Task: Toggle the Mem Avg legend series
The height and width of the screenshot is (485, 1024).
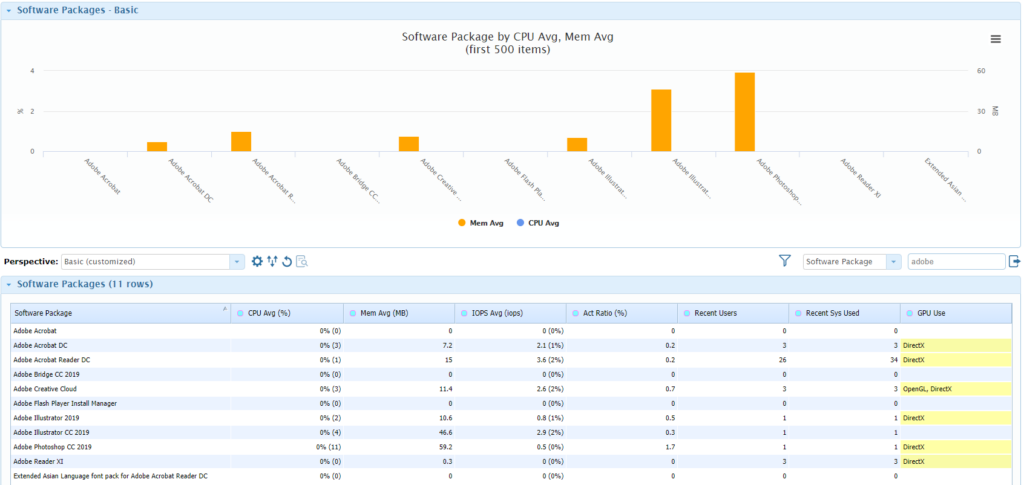Action: (x=481, y=223)
